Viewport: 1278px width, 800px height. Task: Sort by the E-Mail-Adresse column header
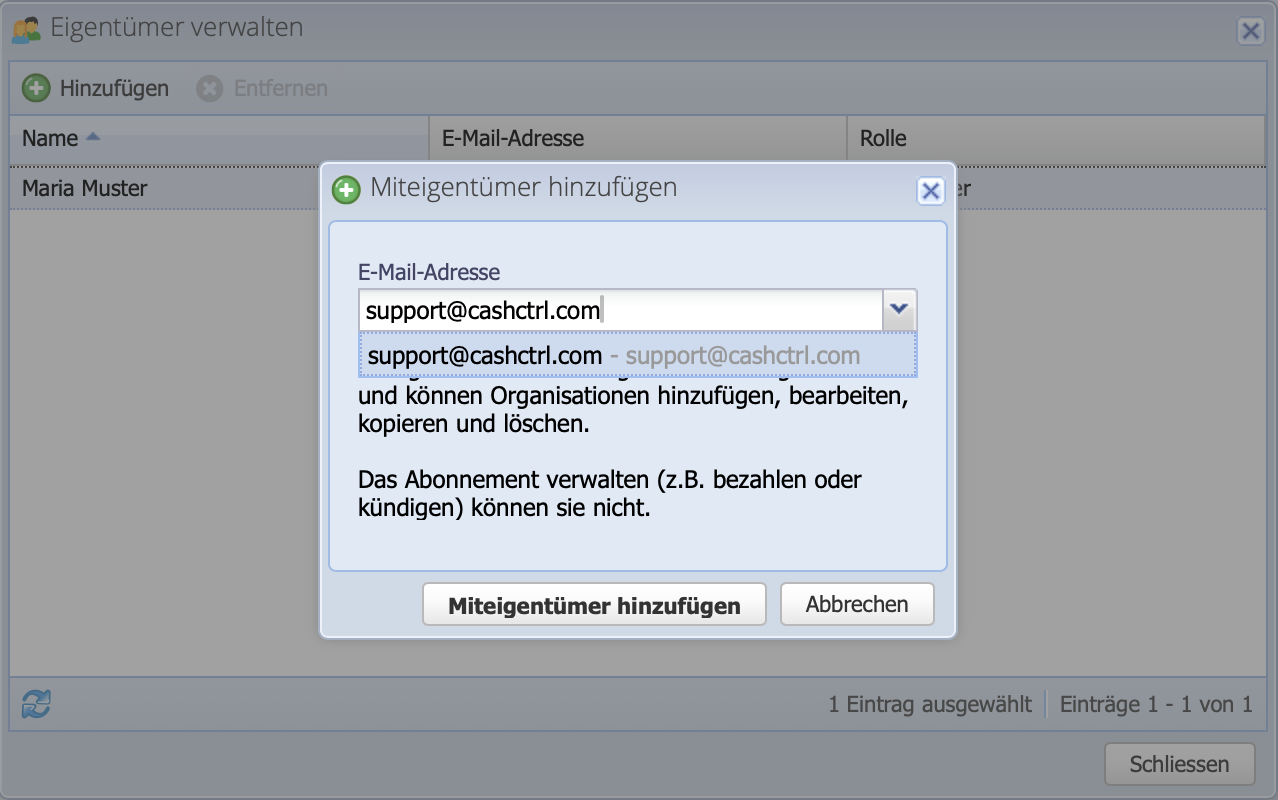click(x=512, y=138)
